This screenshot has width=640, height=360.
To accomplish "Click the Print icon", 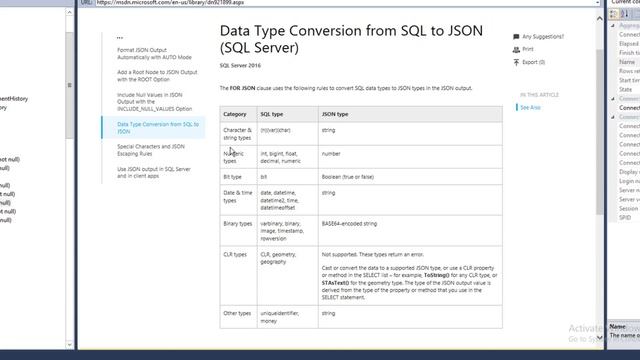I will (516, 49).
